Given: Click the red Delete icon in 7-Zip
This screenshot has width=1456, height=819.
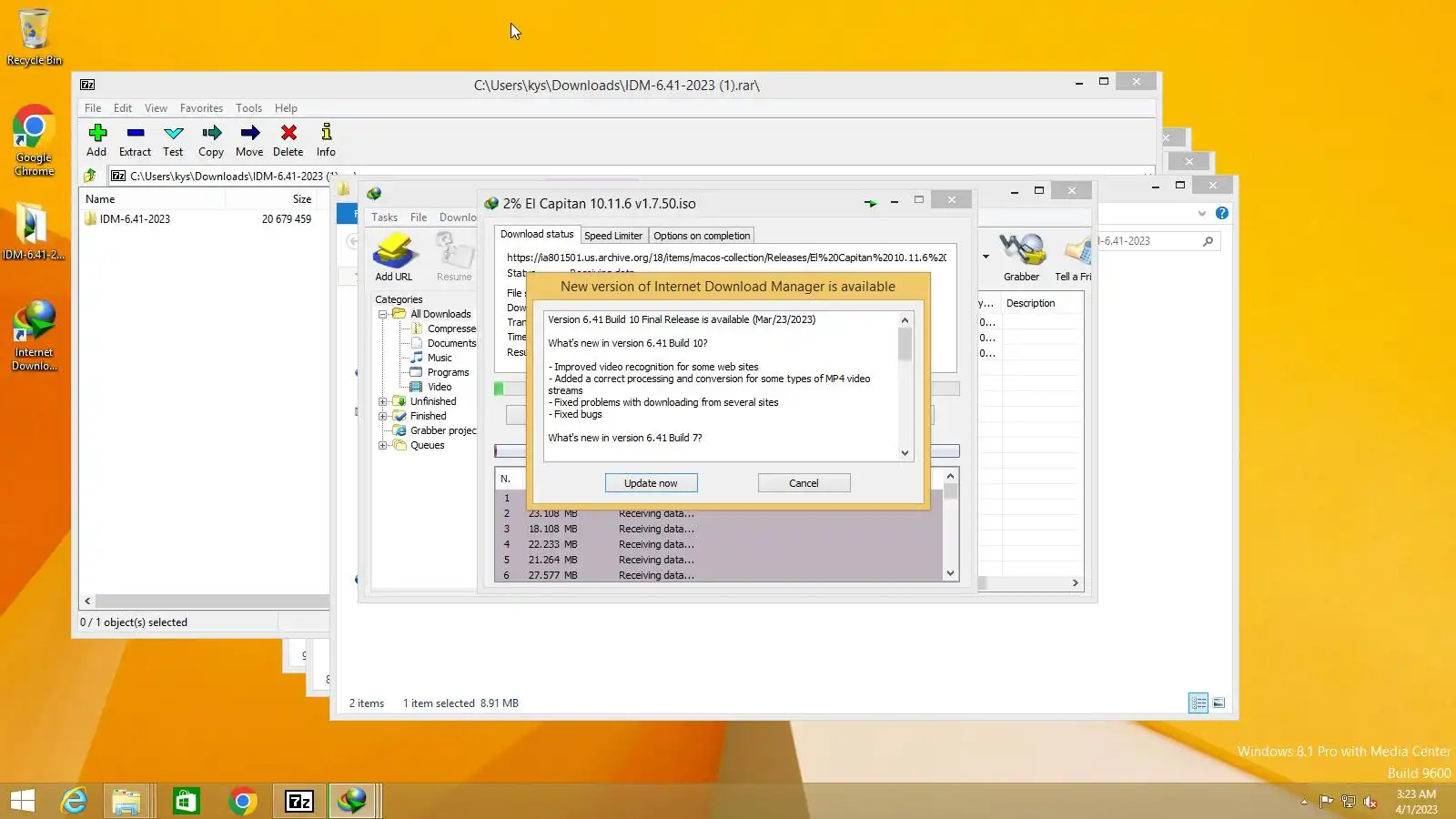Looking at the screenshot, I should 288,140.
